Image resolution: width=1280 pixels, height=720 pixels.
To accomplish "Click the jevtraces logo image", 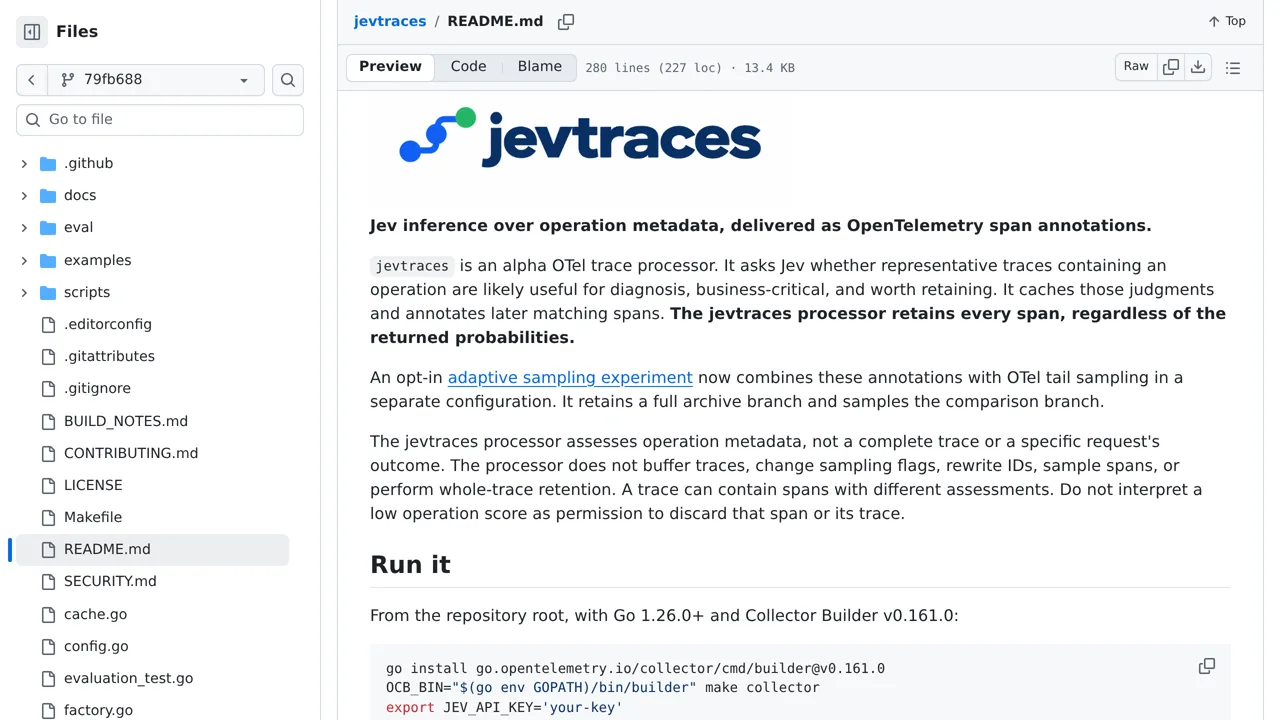I will coord(580,137).
